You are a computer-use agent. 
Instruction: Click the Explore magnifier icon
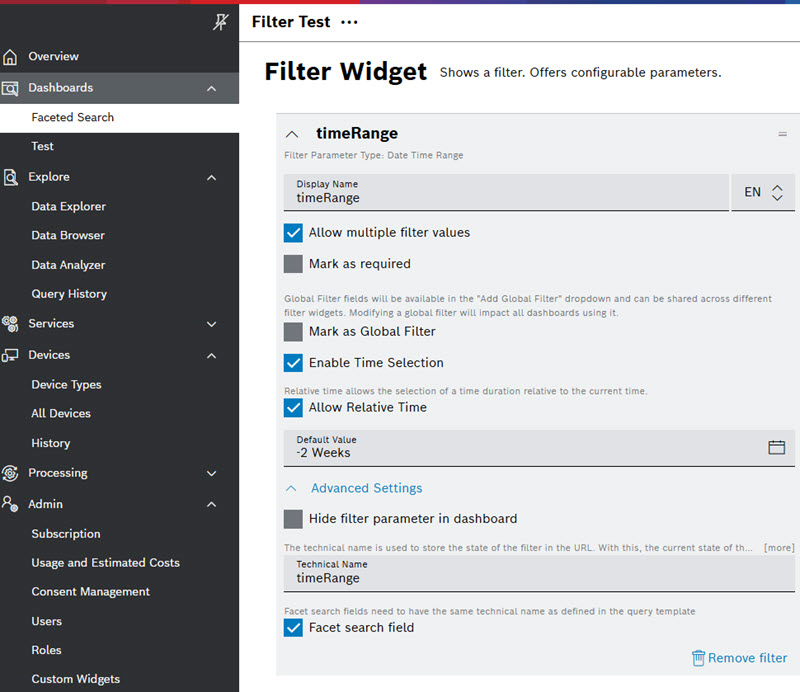[11, 177]
